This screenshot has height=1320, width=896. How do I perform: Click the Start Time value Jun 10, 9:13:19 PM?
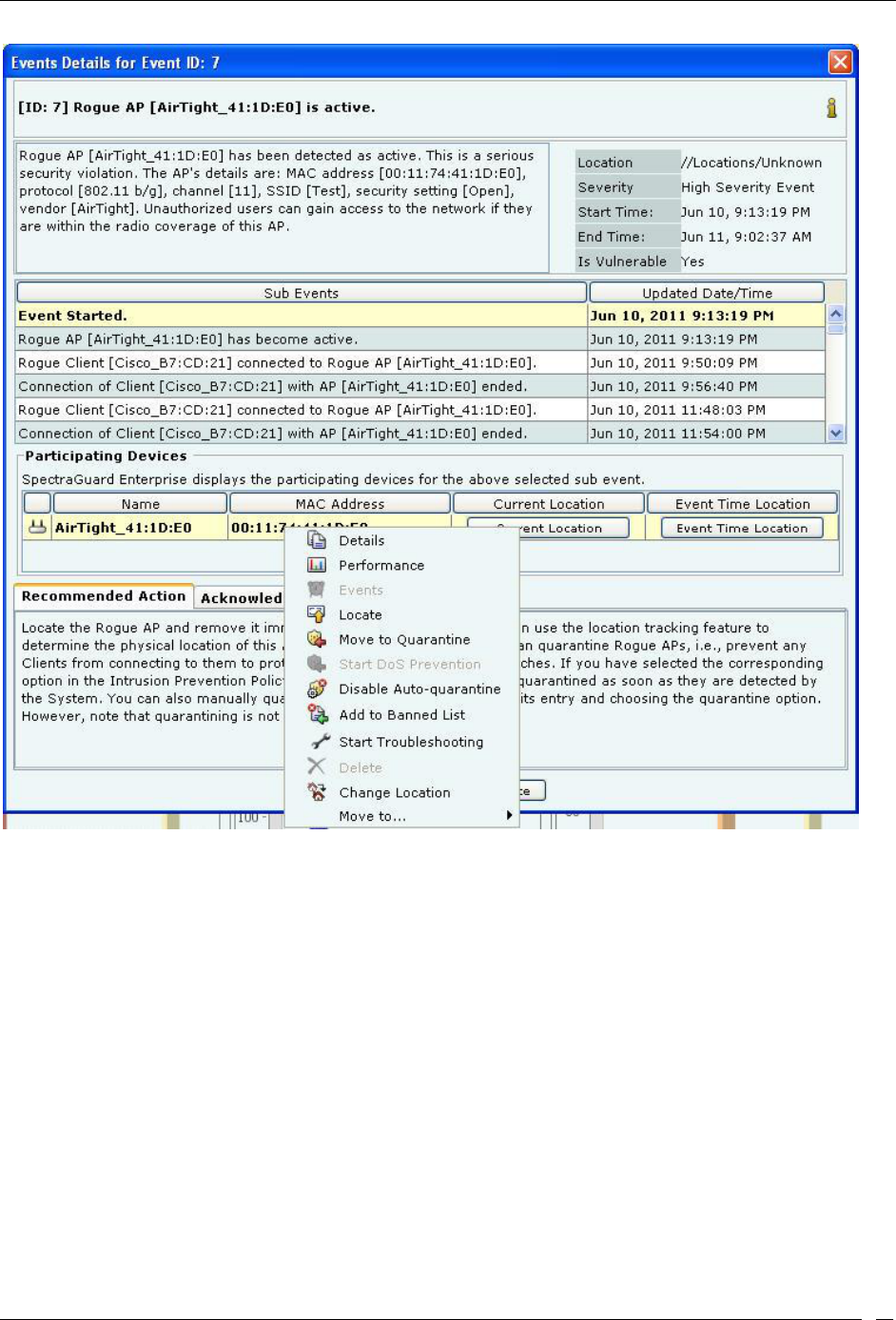(746, 212)
